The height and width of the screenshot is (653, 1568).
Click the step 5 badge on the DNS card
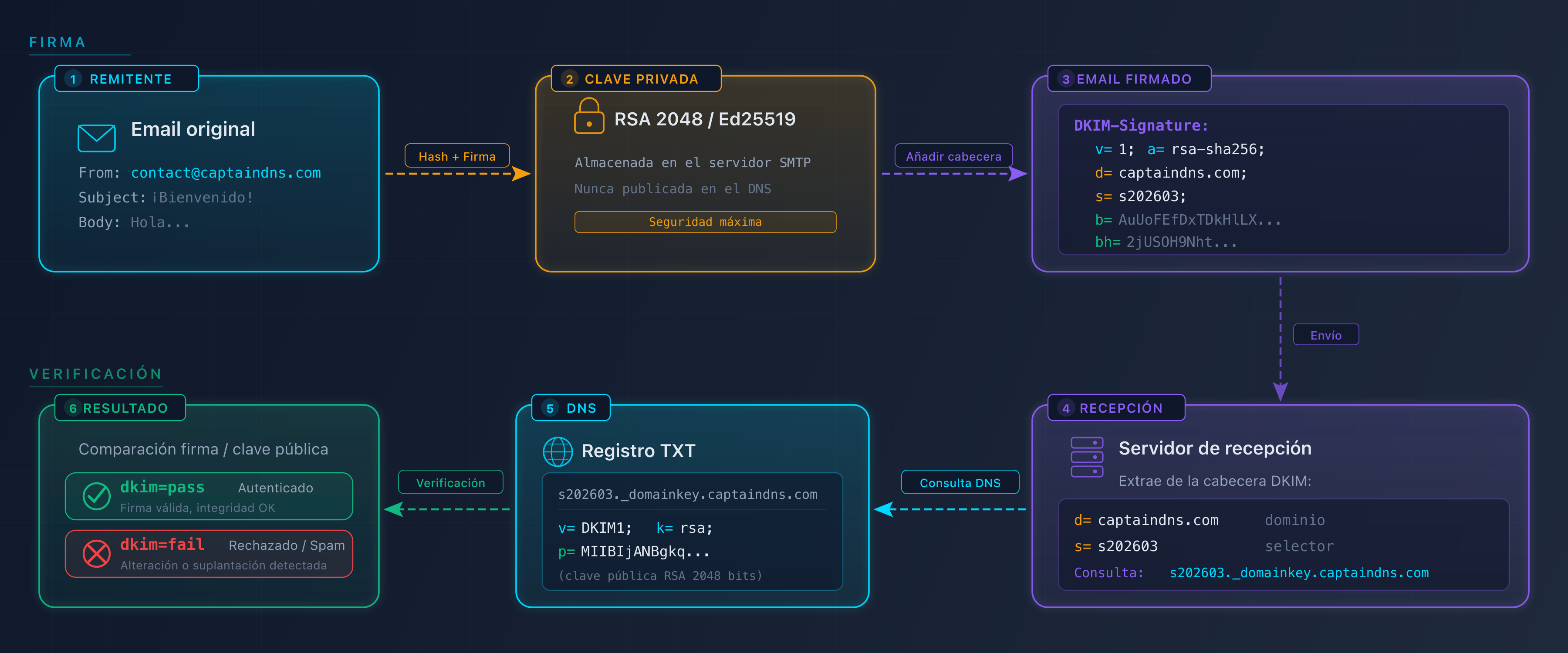(x=550, y=408)
